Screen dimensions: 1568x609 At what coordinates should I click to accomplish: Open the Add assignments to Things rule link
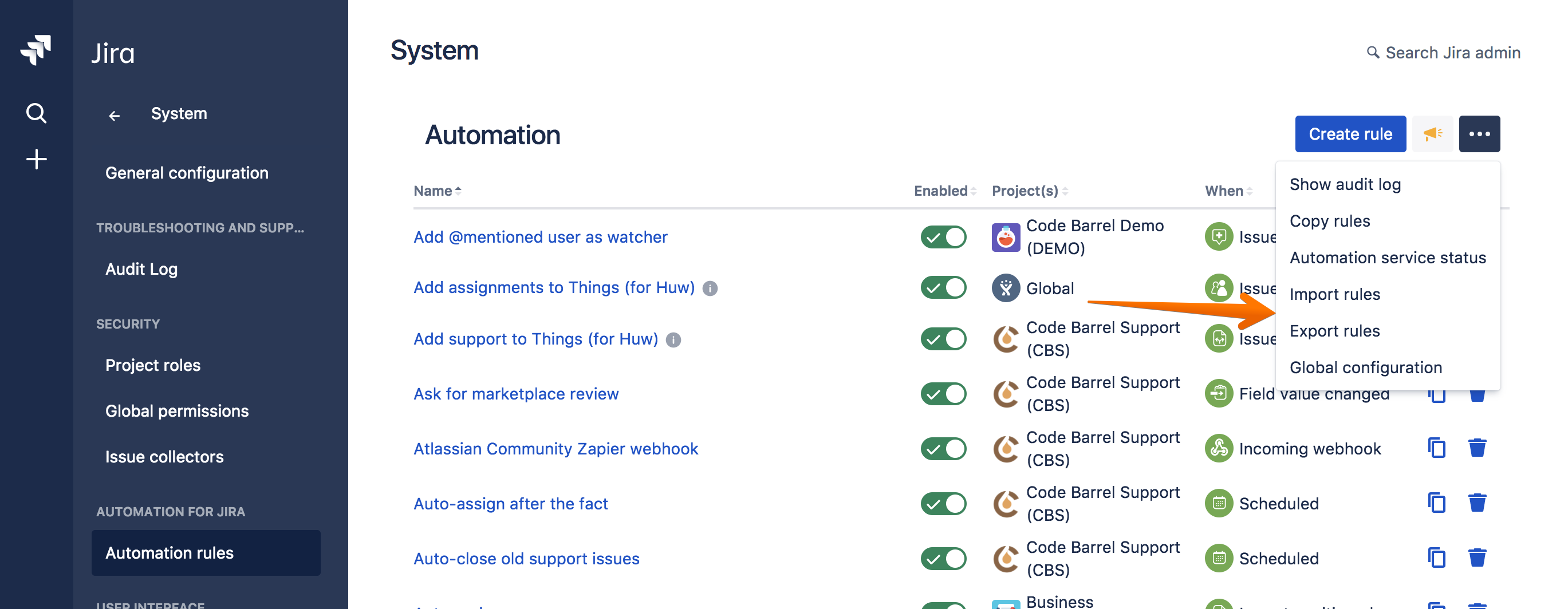pos(553,288)
